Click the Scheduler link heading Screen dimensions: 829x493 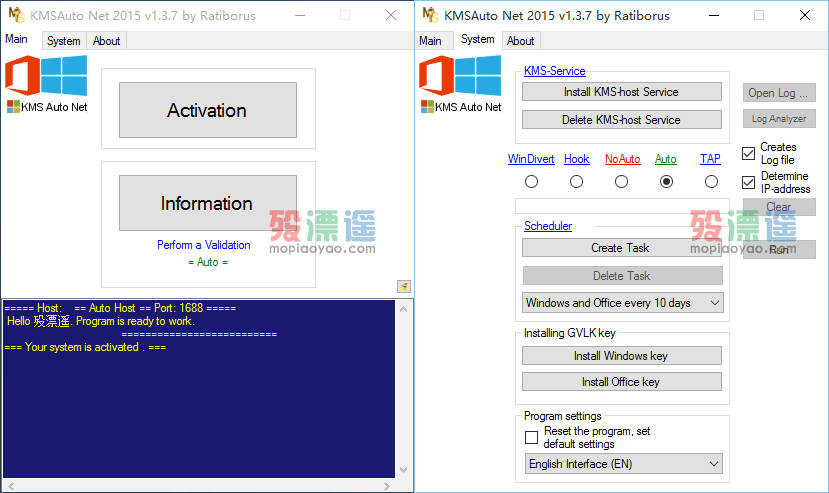point(548,226)
